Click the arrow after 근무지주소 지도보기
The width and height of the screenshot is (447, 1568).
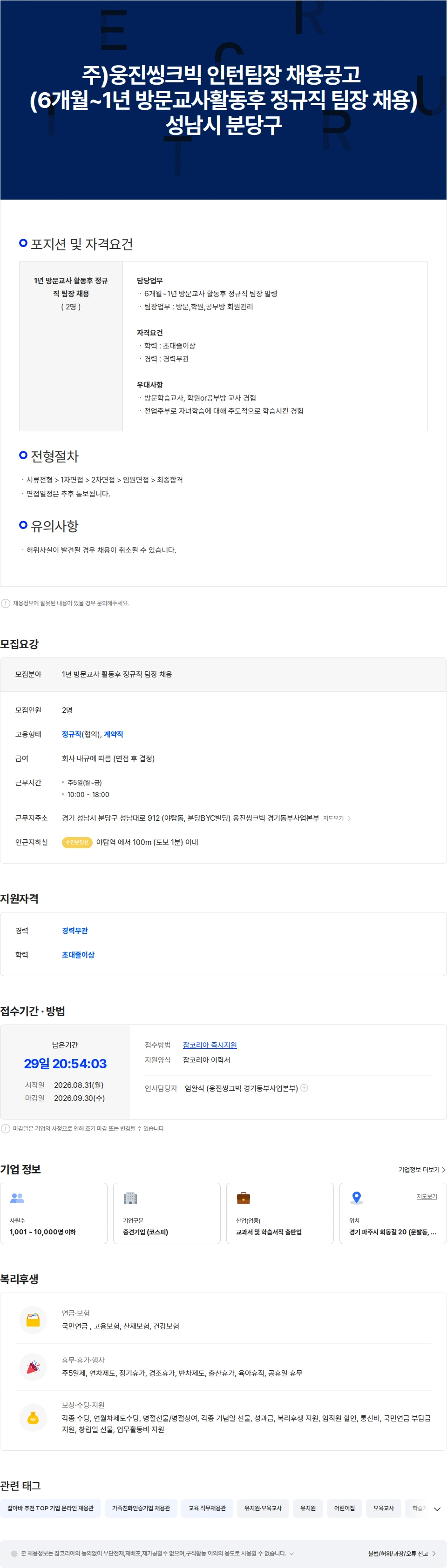click(349, 818)
